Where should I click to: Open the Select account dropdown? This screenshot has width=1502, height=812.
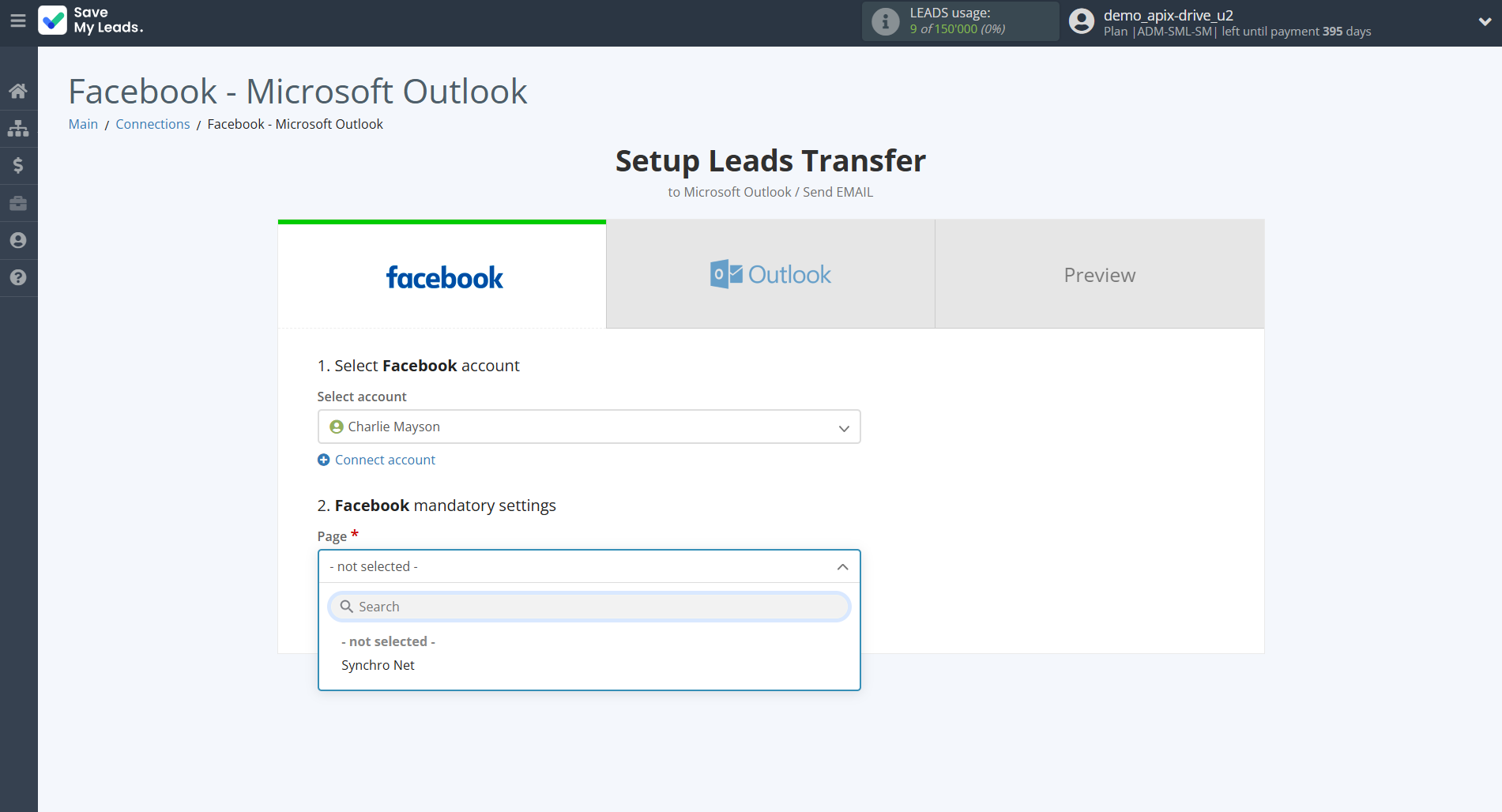[x=589, y=427]
